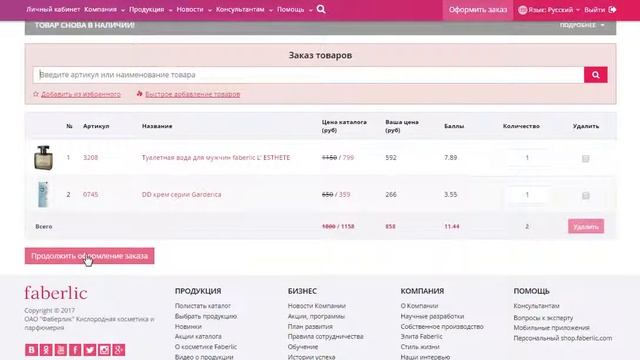Screen dimensions: 640x360
Task: Click О косметике Faberlic footer link
Action: [x=206, y=347]
